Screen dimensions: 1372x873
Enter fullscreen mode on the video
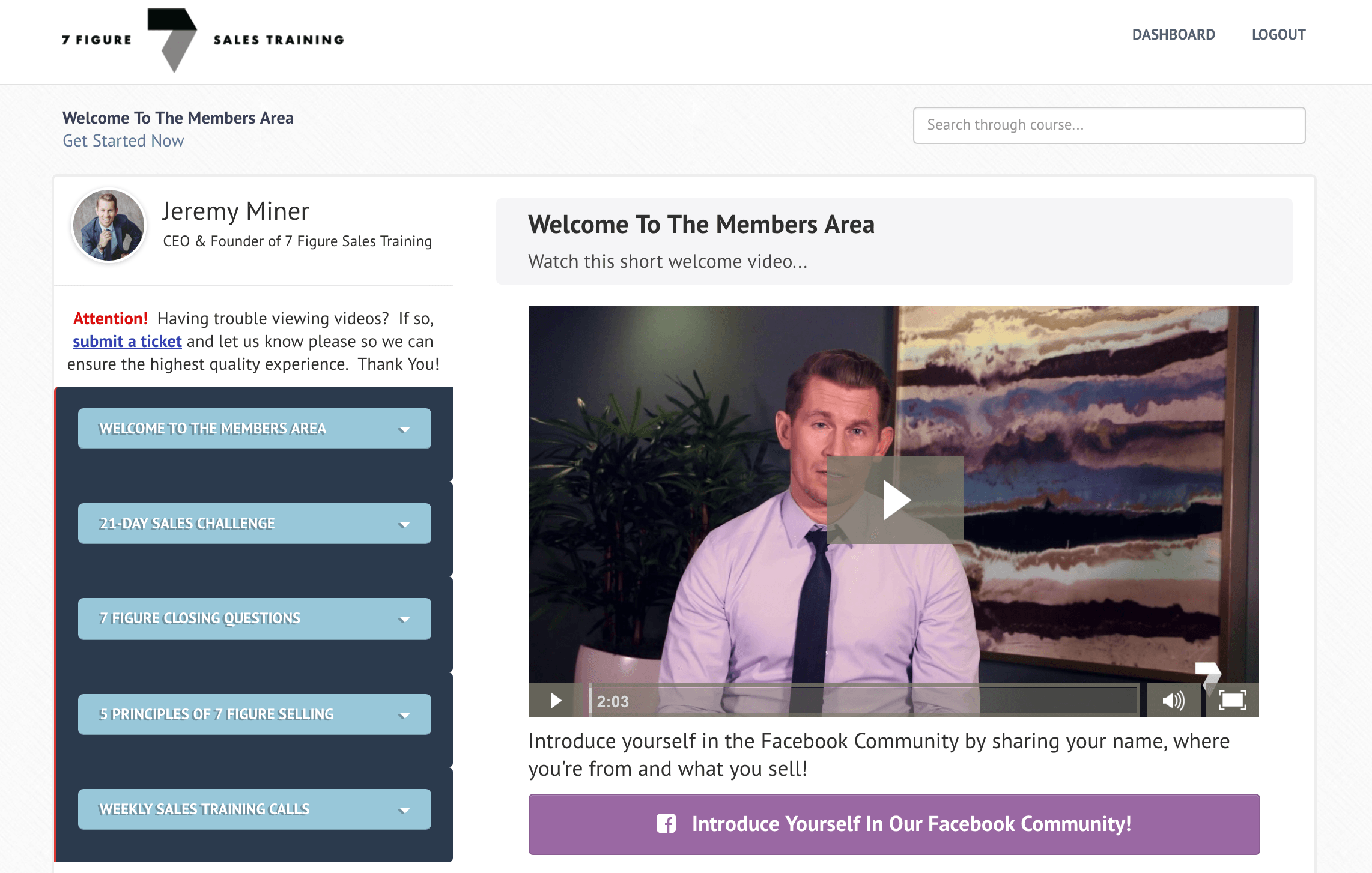point(1232,701)
